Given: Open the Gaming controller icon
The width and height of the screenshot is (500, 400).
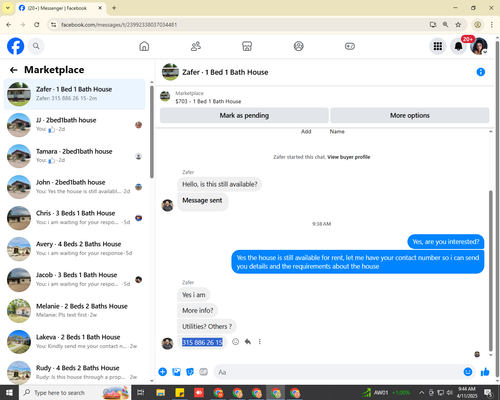Looking at the screenshot, I should point(350,46).
